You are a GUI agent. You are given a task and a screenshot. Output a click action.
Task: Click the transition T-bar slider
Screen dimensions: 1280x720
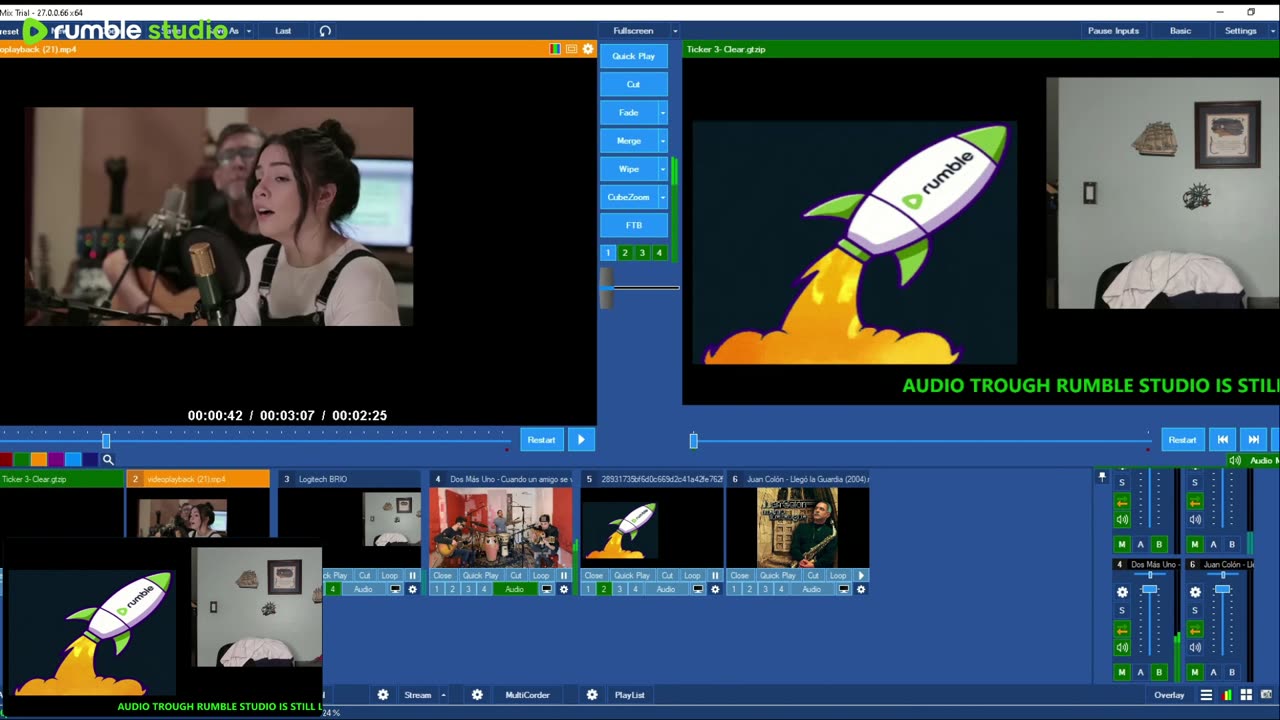pos(607,287)
